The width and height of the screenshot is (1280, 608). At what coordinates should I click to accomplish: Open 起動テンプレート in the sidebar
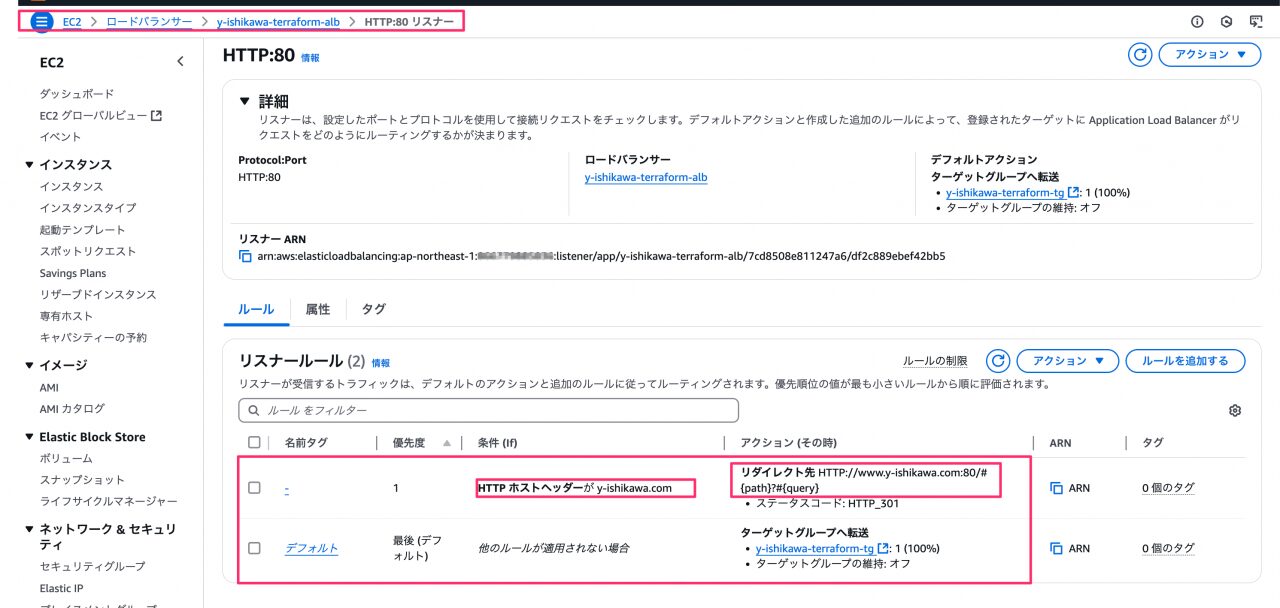(83, 230)
